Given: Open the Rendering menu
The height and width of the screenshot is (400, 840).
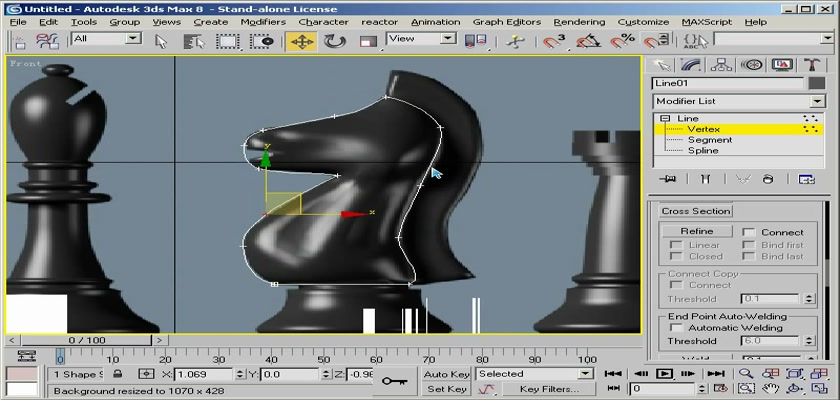Looking at the screenshot, I should coord(579,22).
